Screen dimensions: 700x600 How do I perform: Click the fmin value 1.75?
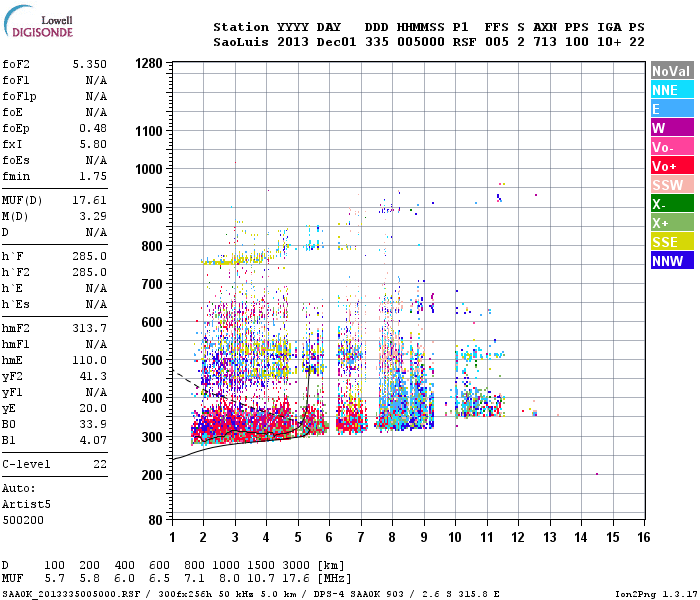click(93, 176)
